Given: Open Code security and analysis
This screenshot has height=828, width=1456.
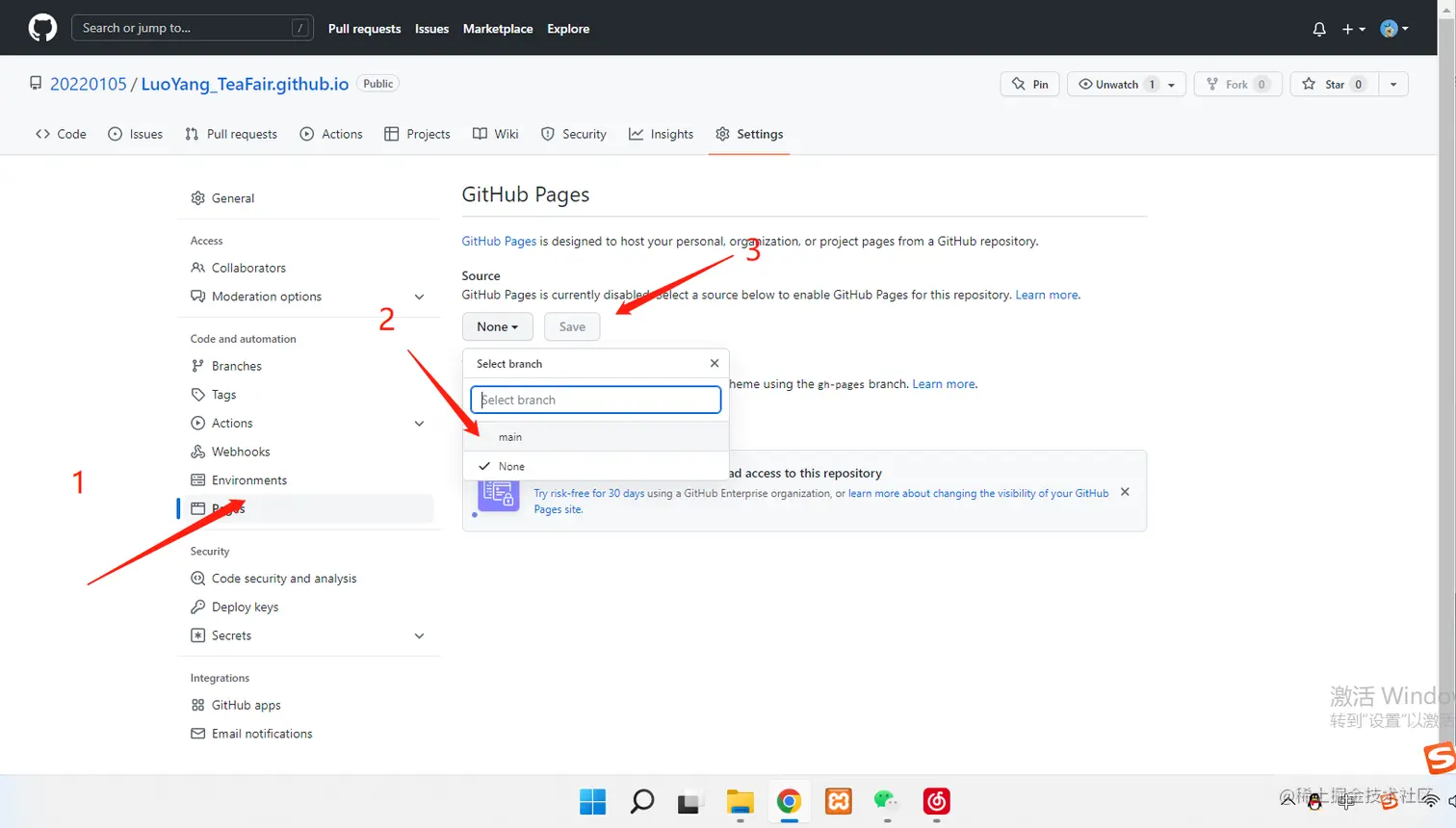Looking at the screenshot, I should (x=284, y=579).
